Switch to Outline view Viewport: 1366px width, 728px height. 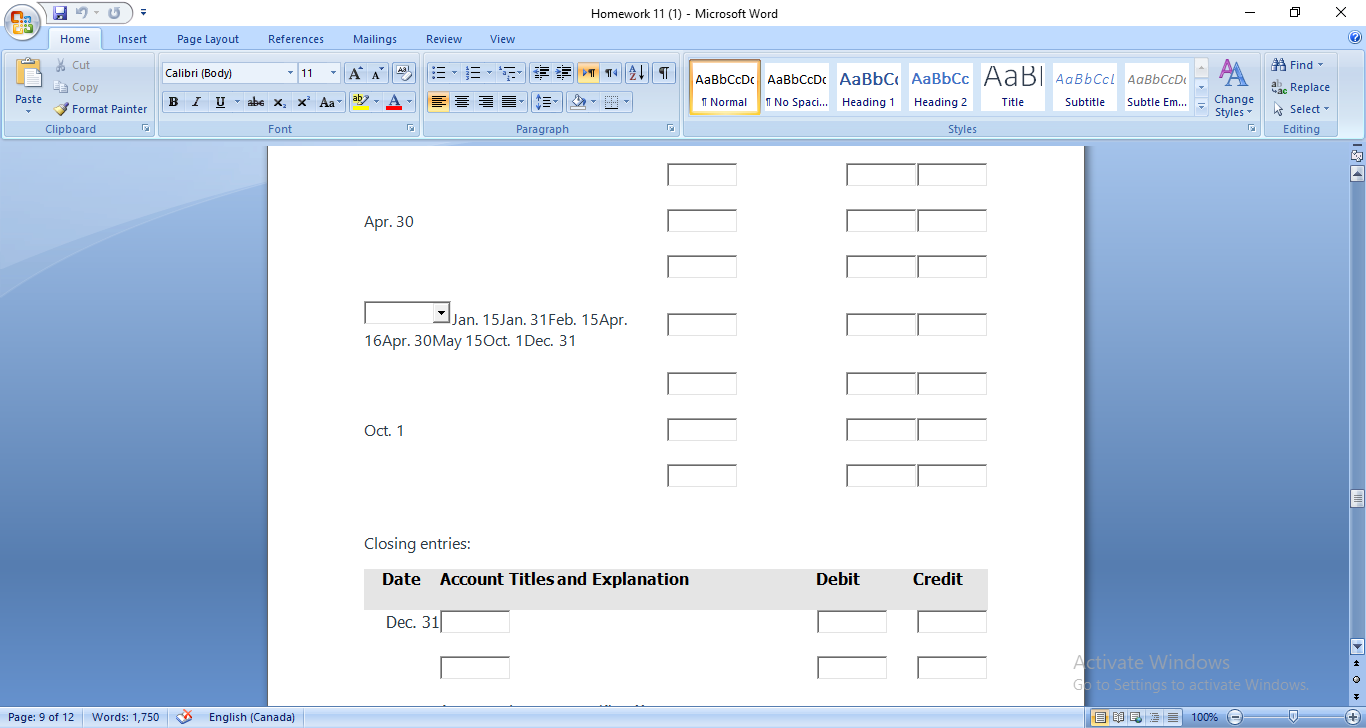click(1154, 717)
